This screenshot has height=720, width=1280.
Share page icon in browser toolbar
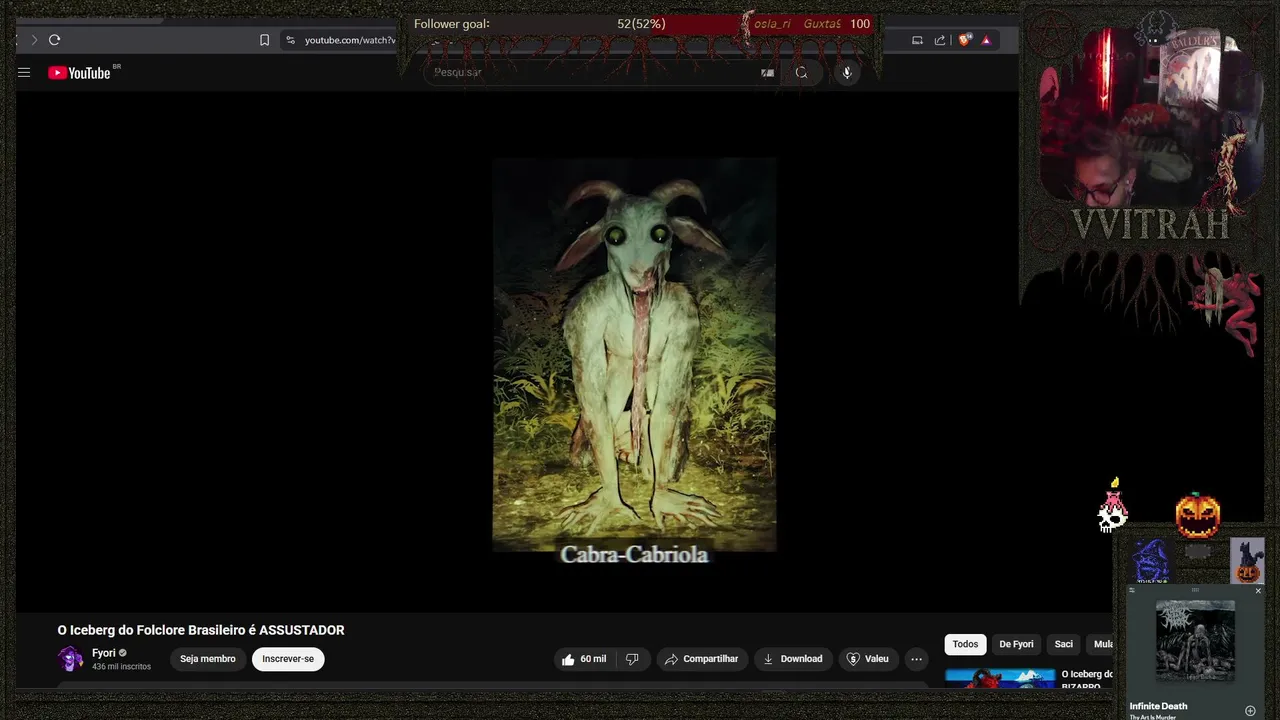click(940, 40)
